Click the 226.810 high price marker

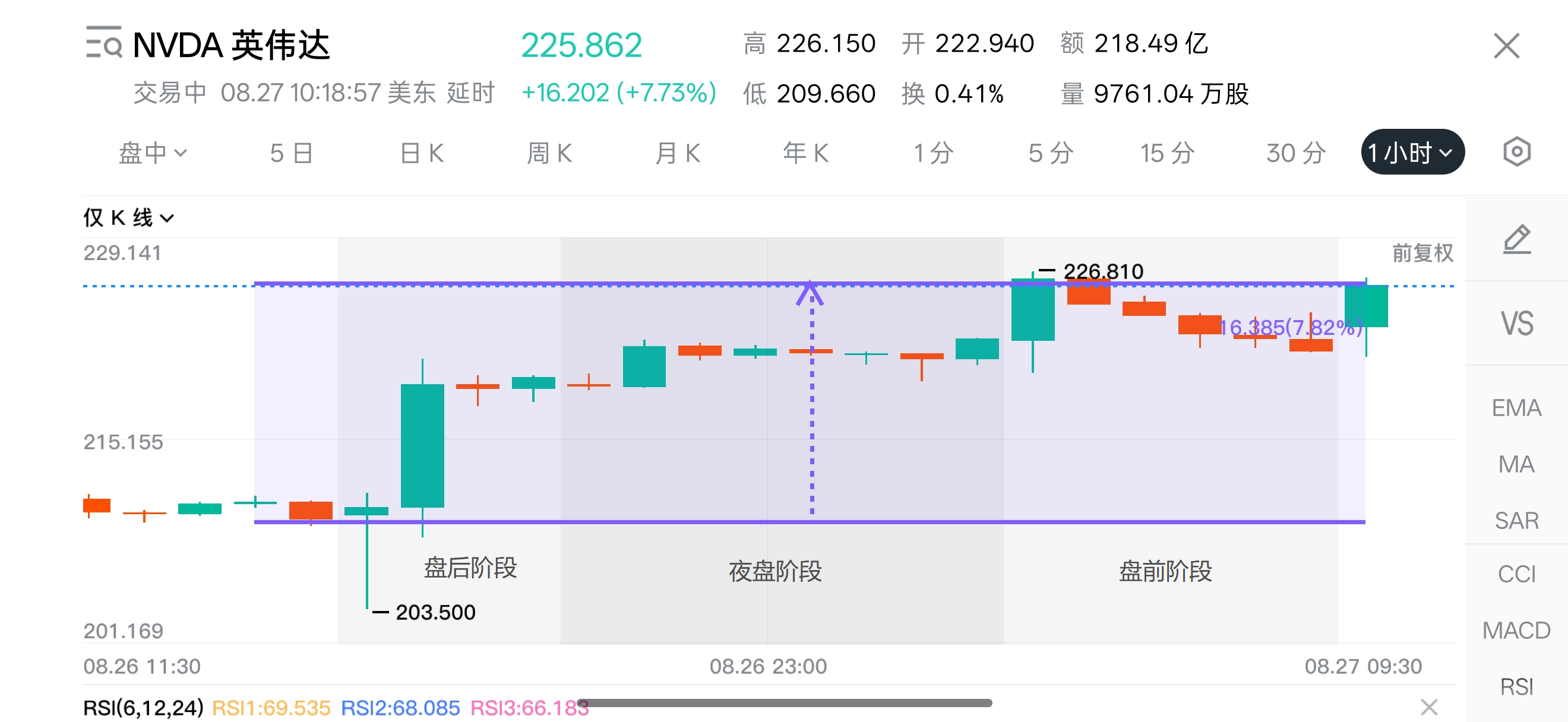1102,271
